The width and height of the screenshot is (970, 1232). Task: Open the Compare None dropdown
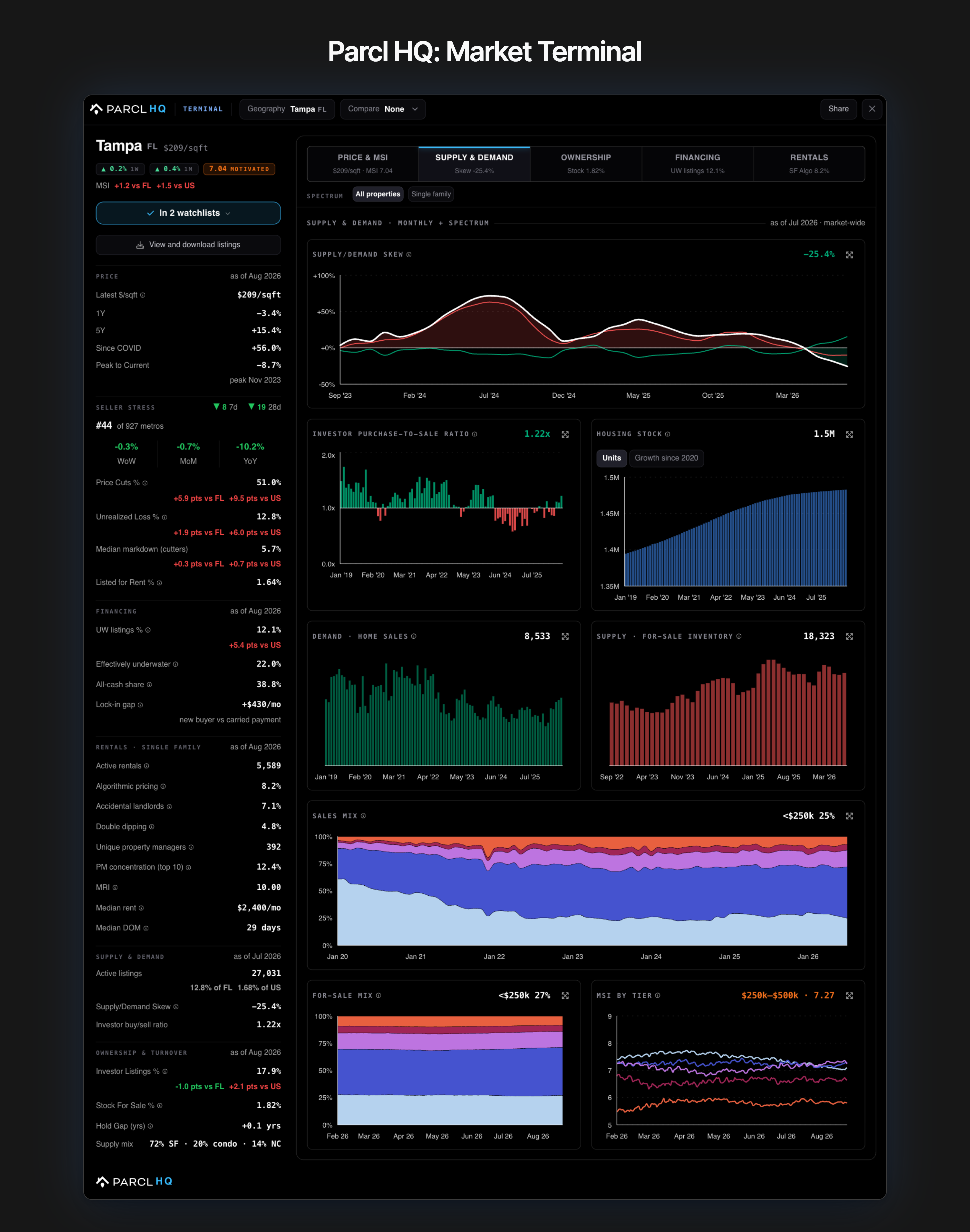pyautogui.click(x=383, y=109)
